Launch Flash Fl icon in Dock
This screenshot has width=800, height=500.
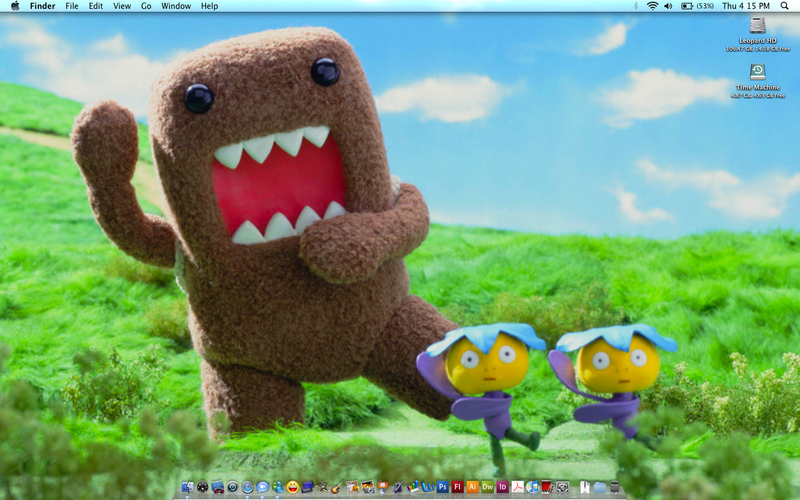[458, 487]
